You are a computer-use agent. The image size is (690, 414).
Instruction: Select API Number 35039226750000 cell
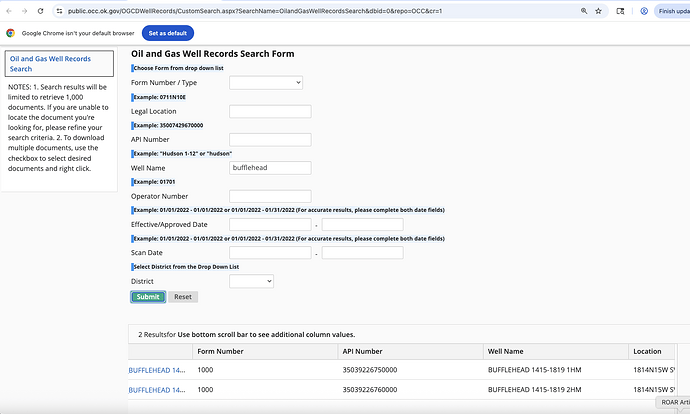(x=370, y=370)
